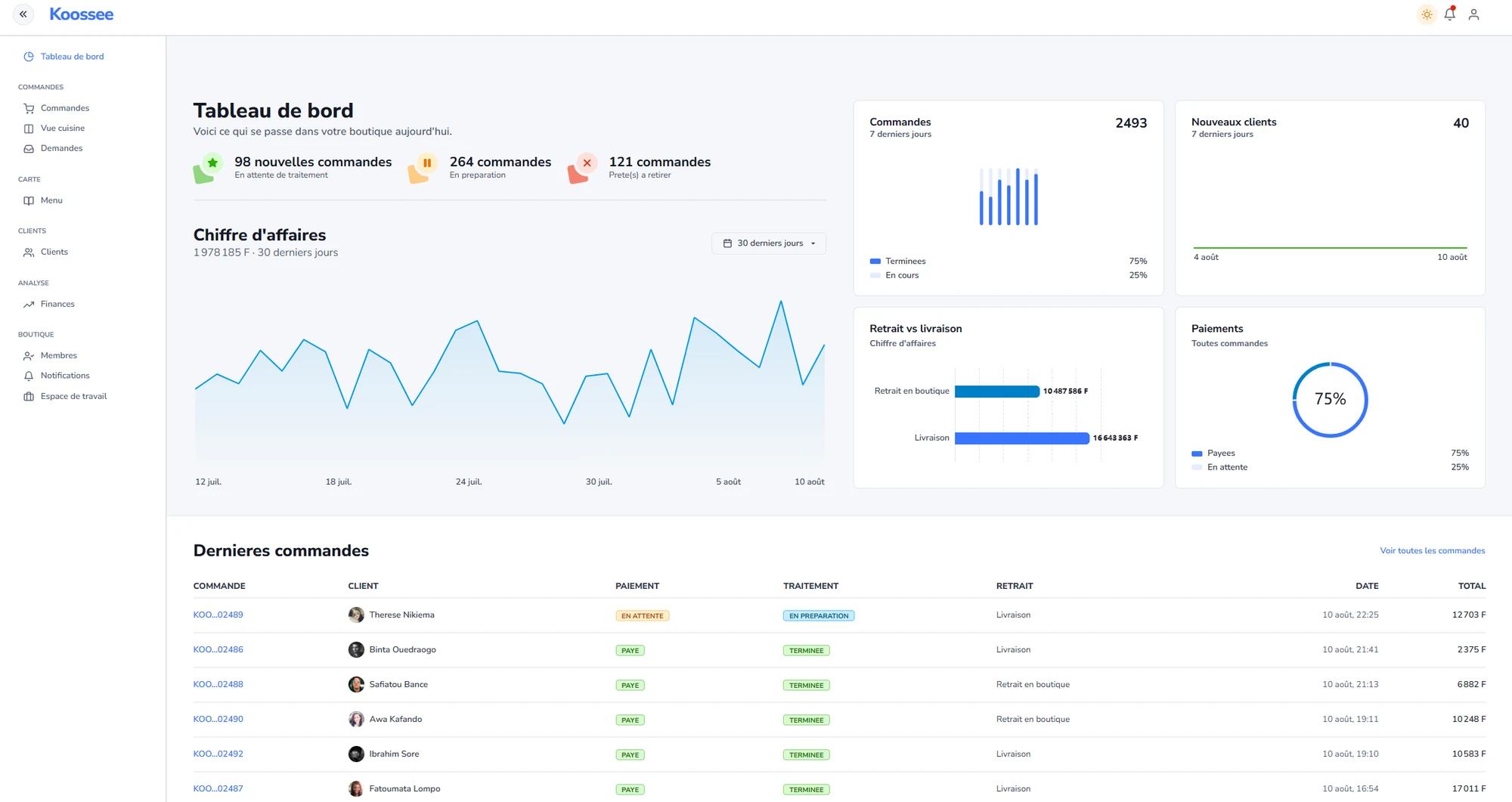This screenshot has height=802, width=1512.
Task: Click the Koossee logo
Action: click(x=81, y=14)
